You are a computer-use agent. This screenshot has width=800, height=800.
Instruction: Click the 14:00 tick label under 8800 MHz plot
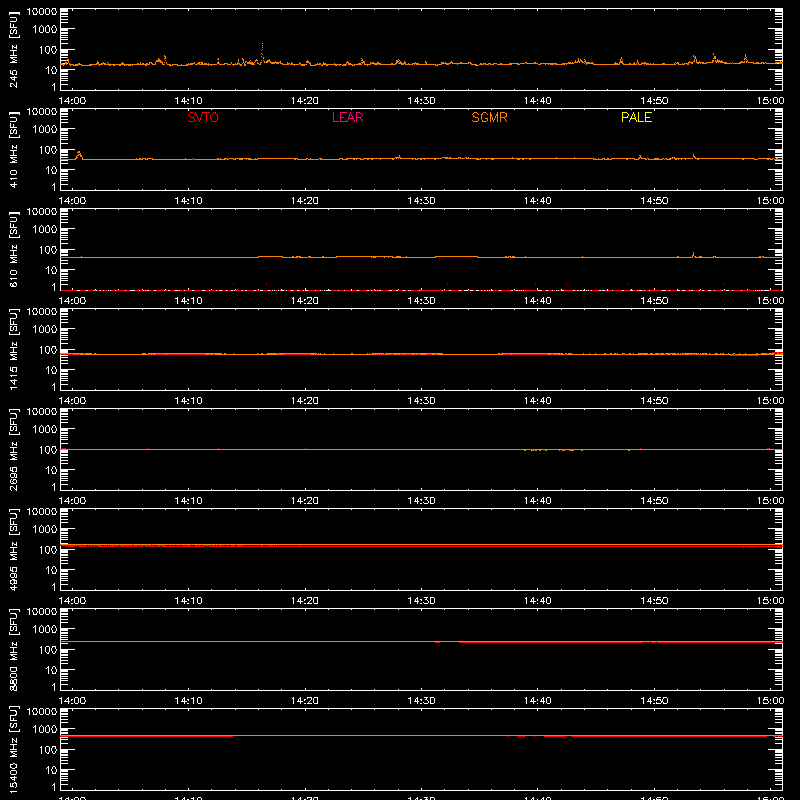72,701
